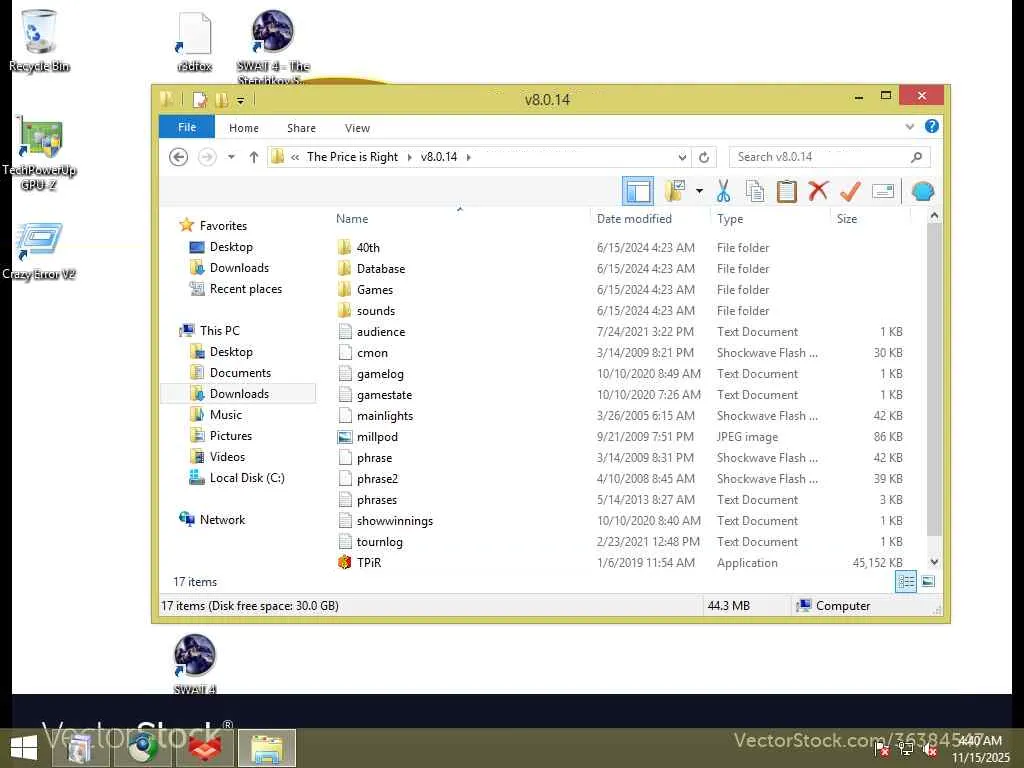Select the mainlights Shockwave Flash file

point(385,416)
